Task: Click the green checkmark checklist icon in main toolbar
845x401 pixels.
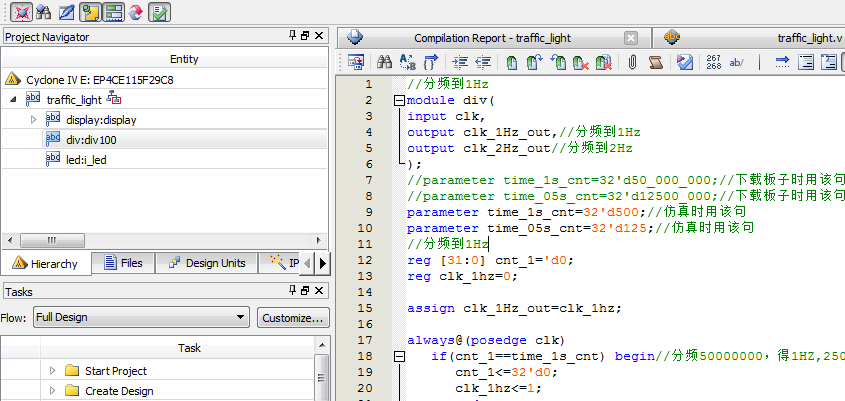Action: [x=159, y=12]
